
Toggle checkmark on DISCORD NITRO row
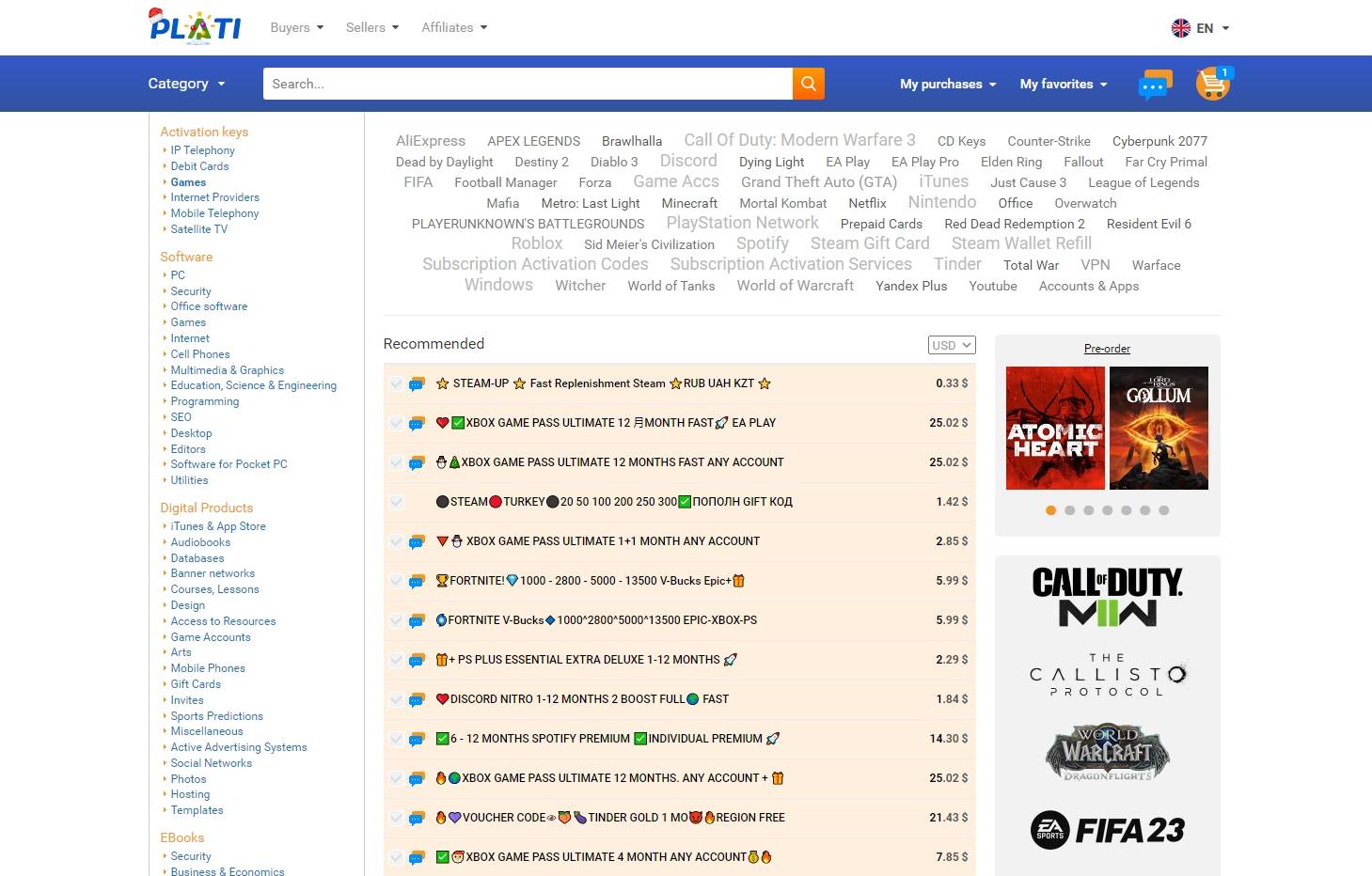396,699
